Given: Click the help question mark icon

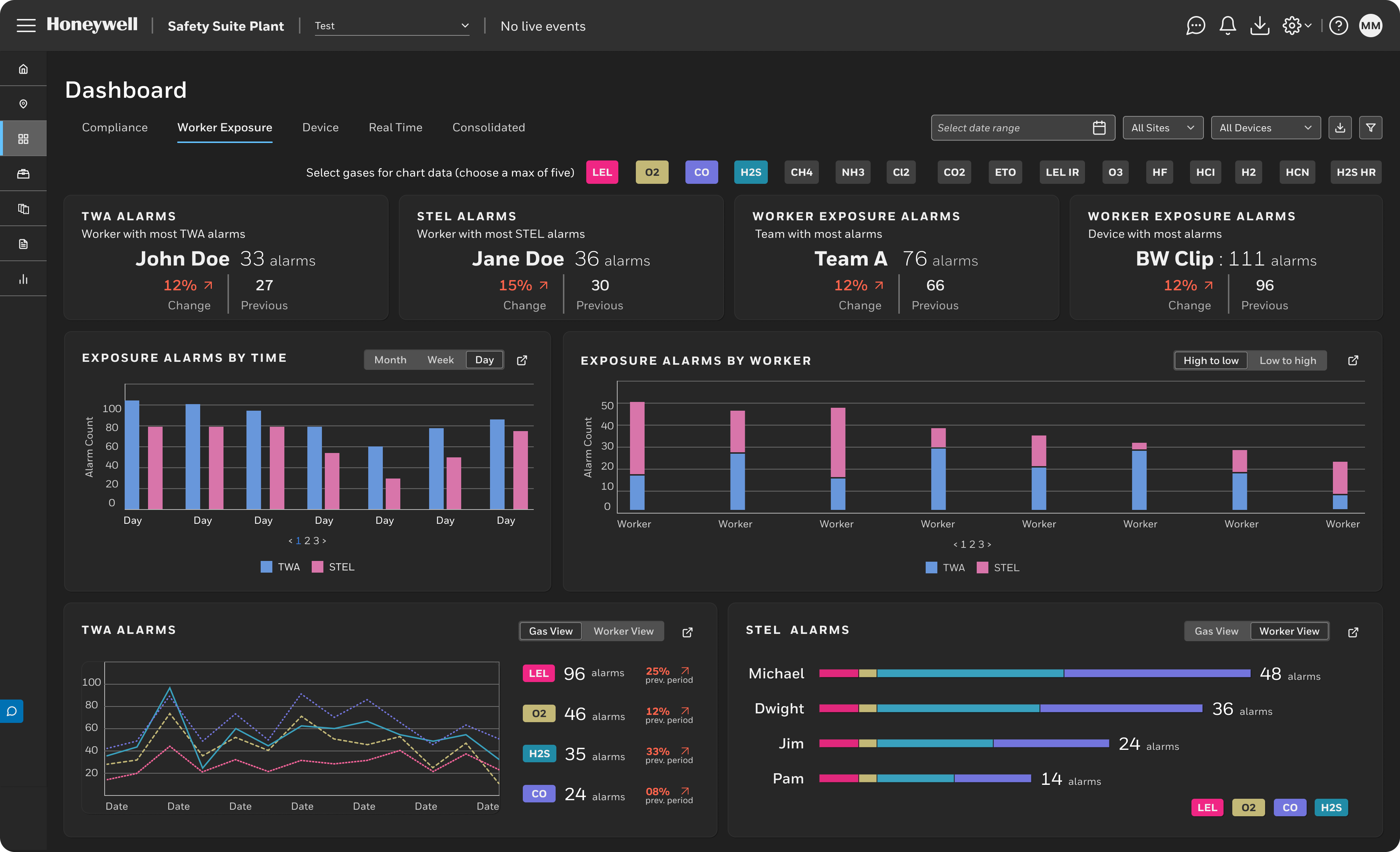Looking at the screenshot, I should pyautogui.click(x=1338, y=26).
